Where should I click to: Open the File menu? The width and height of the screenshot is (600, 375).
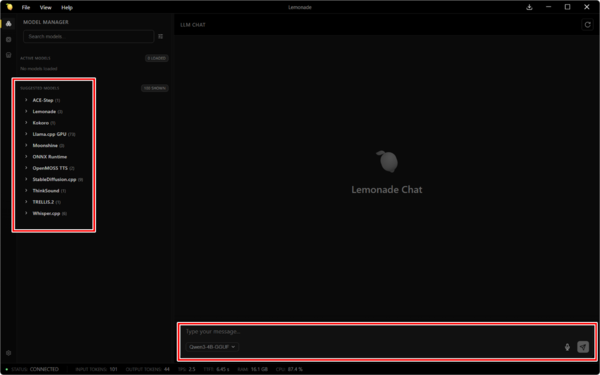pyautogui.click(x=26, y=8)
